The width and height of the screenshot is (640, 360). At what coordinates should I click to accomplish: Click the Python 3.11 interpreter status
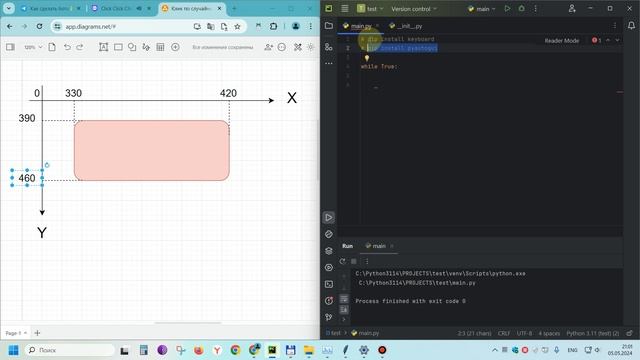coord(593,333)
